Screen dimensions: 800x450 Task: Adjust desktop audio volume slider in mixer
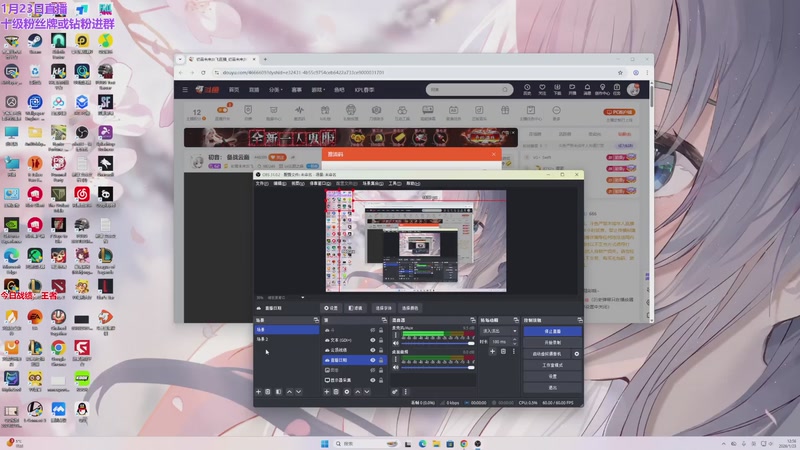(438, 367)
